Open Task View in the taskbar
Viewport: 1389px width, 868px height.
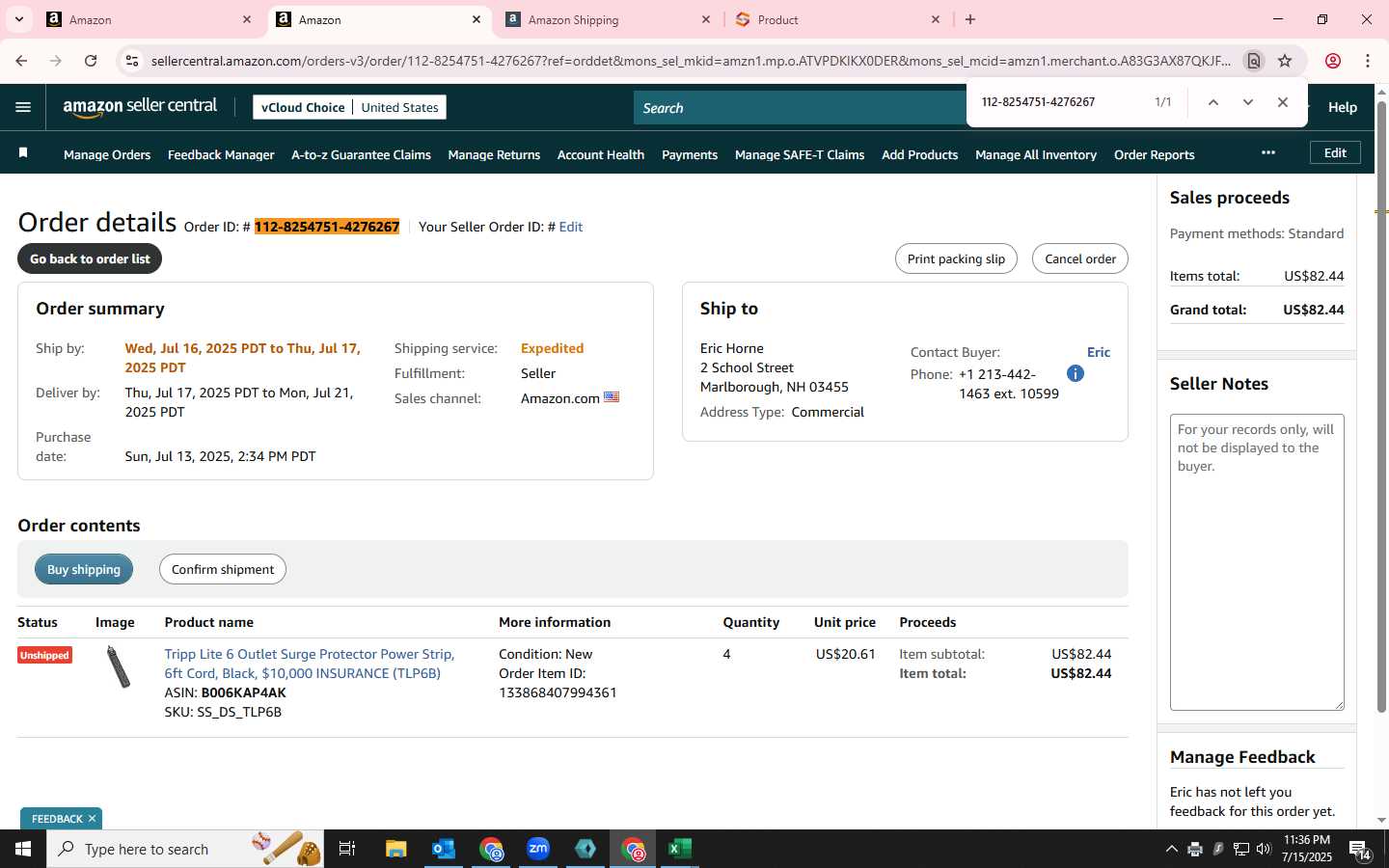[347, 849]
